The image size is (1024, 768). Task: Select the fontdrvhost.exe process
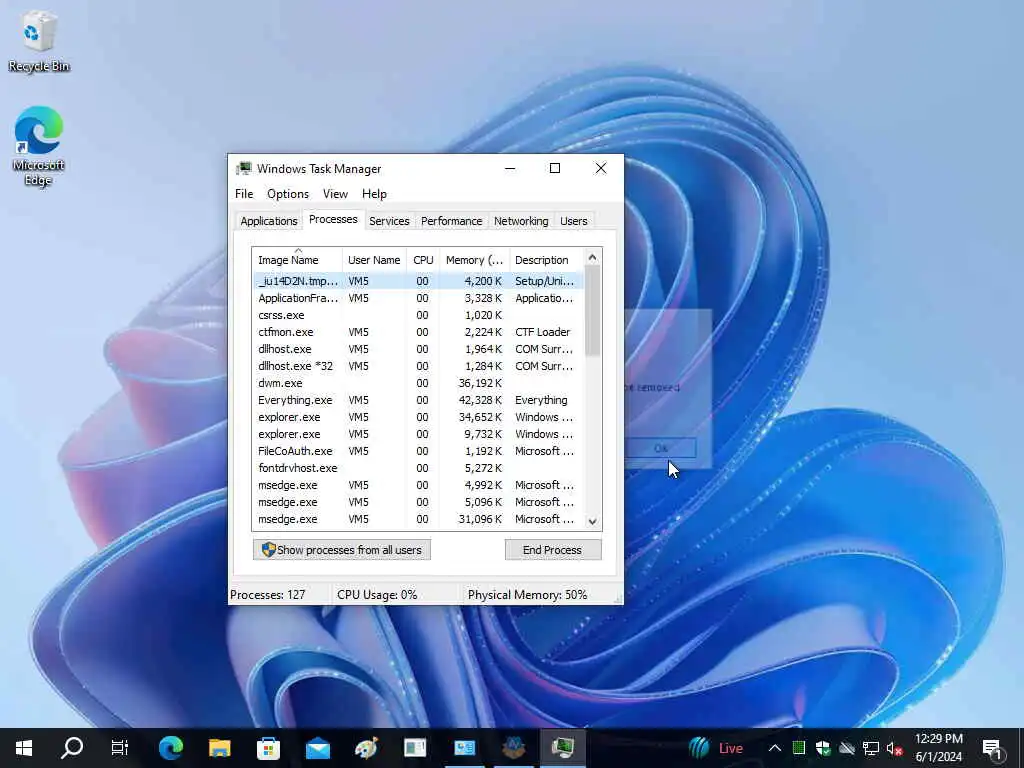tap(418, 468)
